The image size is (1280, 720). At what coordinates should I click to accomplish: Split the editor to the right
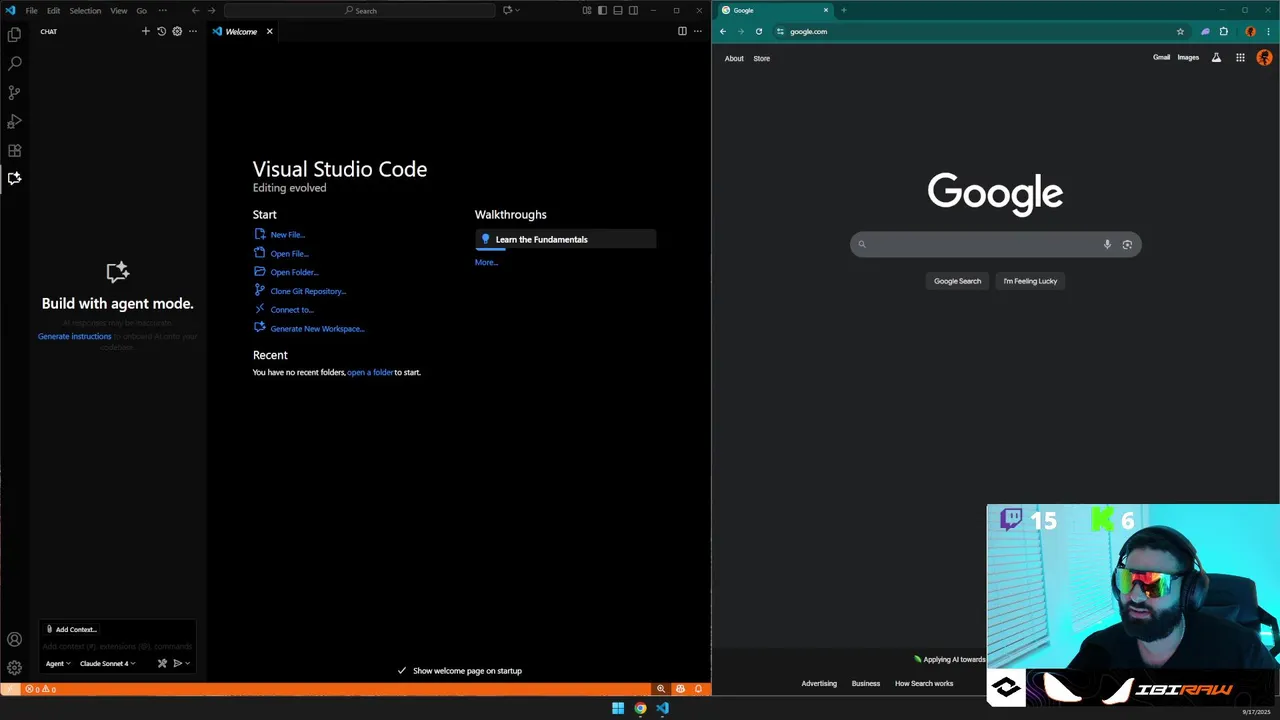(x=682, y=31)
